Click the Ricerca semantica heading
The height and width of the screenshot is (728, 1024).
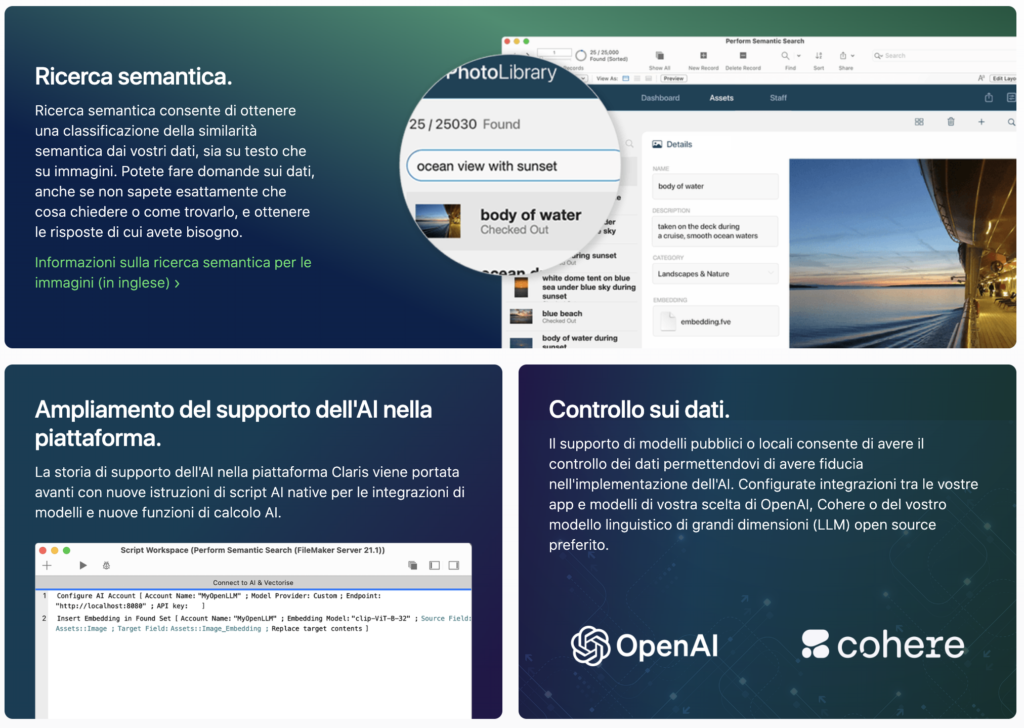pyautogui.click(x=133, y=76)
